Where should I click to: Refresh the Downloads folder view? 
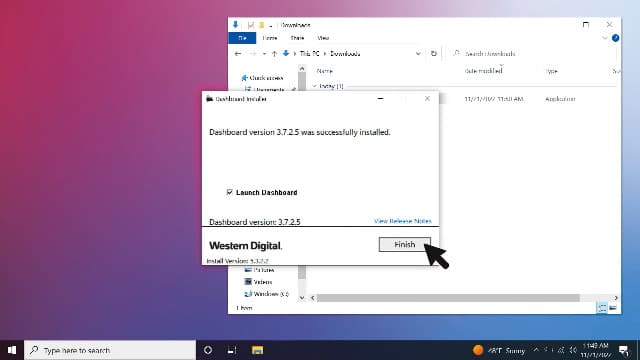(433, 53)
